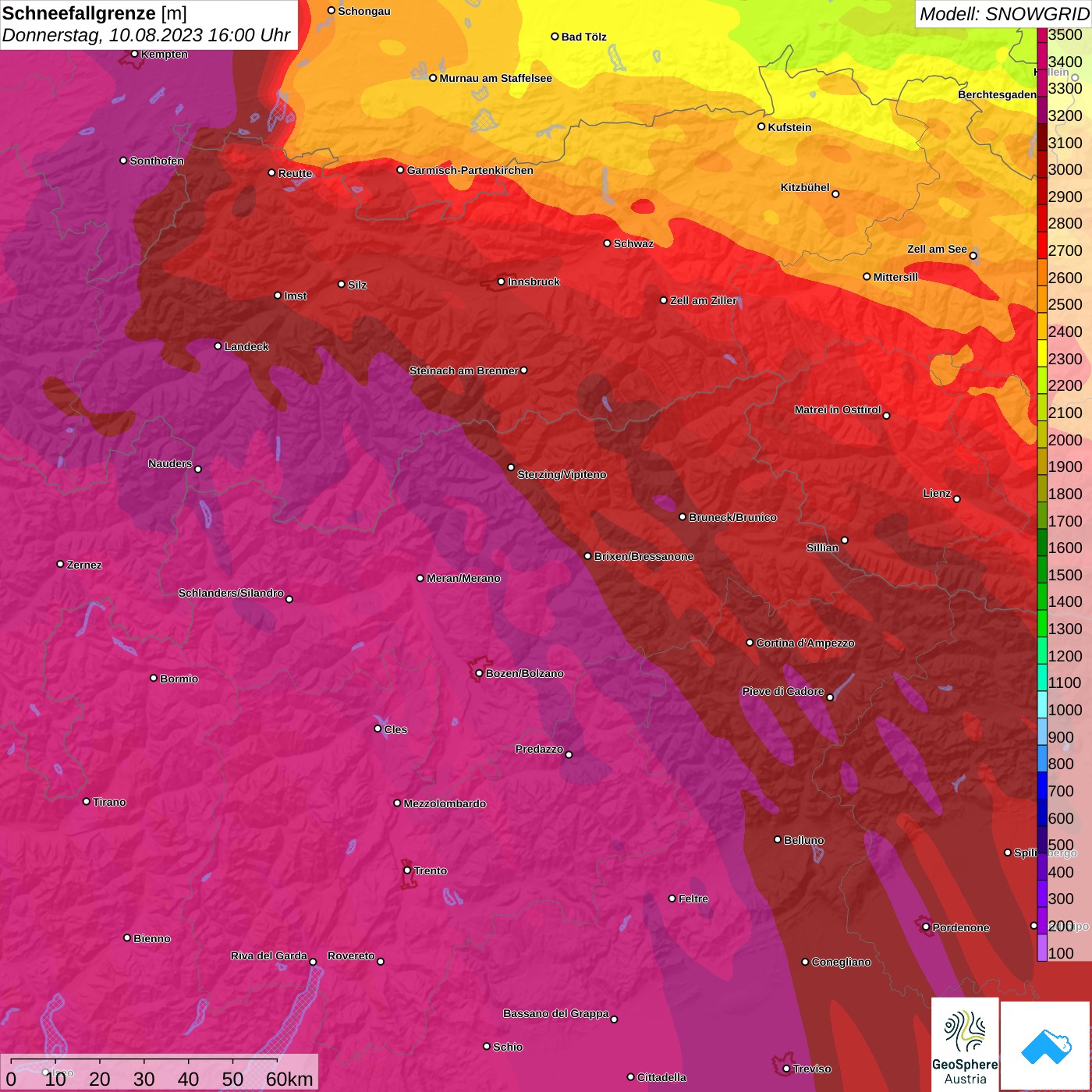Click the Nauders label
This screenshot has width=1092, height=1092.
pyautogui.click(x=170, y=463)
